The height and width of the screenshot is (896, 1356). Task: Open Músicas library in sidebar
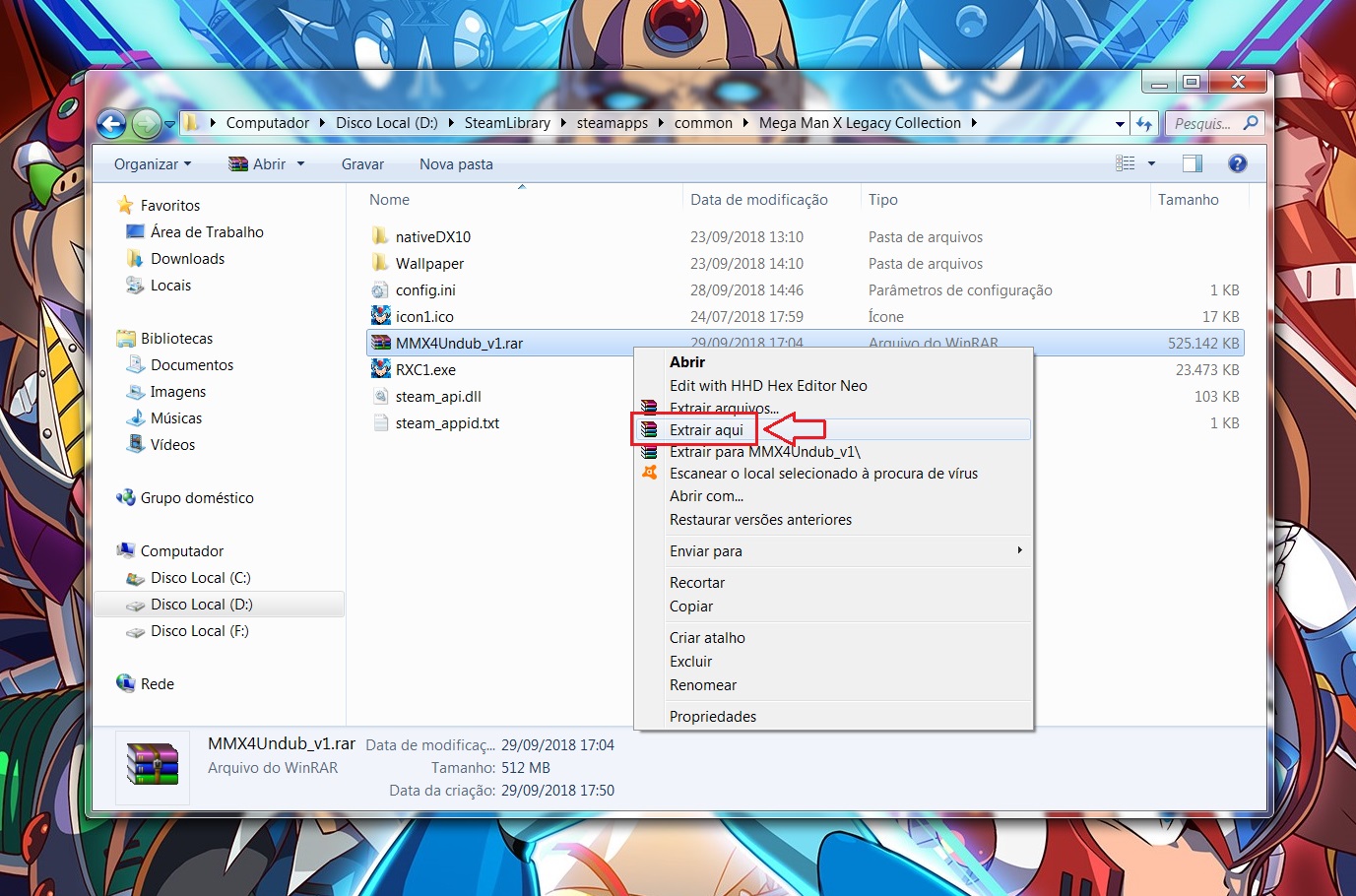176,418
